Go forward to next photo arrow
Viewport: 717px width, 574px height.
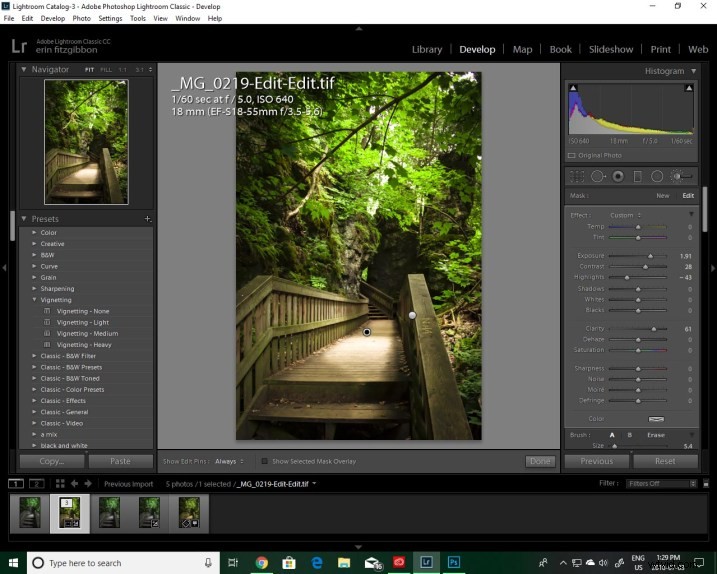[x=88, y=483]
